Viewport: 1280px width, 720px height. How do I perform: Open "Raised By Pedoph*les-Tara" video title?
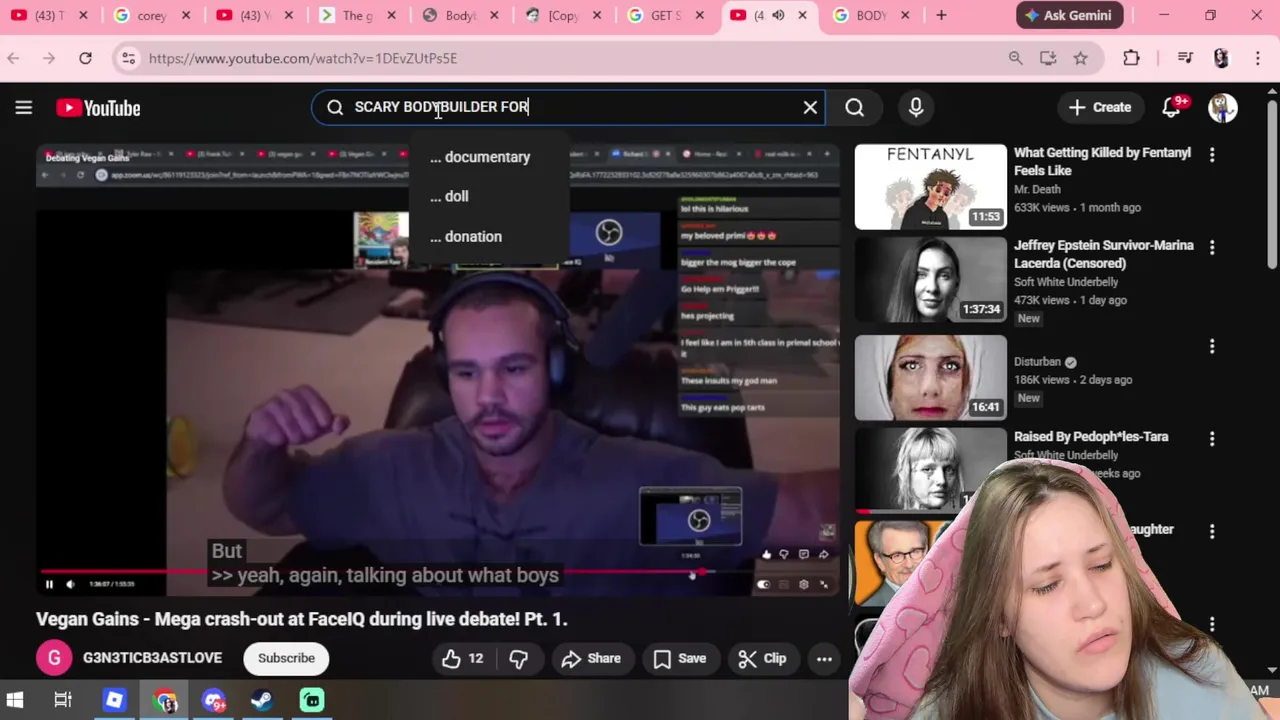coord(1091,437)
